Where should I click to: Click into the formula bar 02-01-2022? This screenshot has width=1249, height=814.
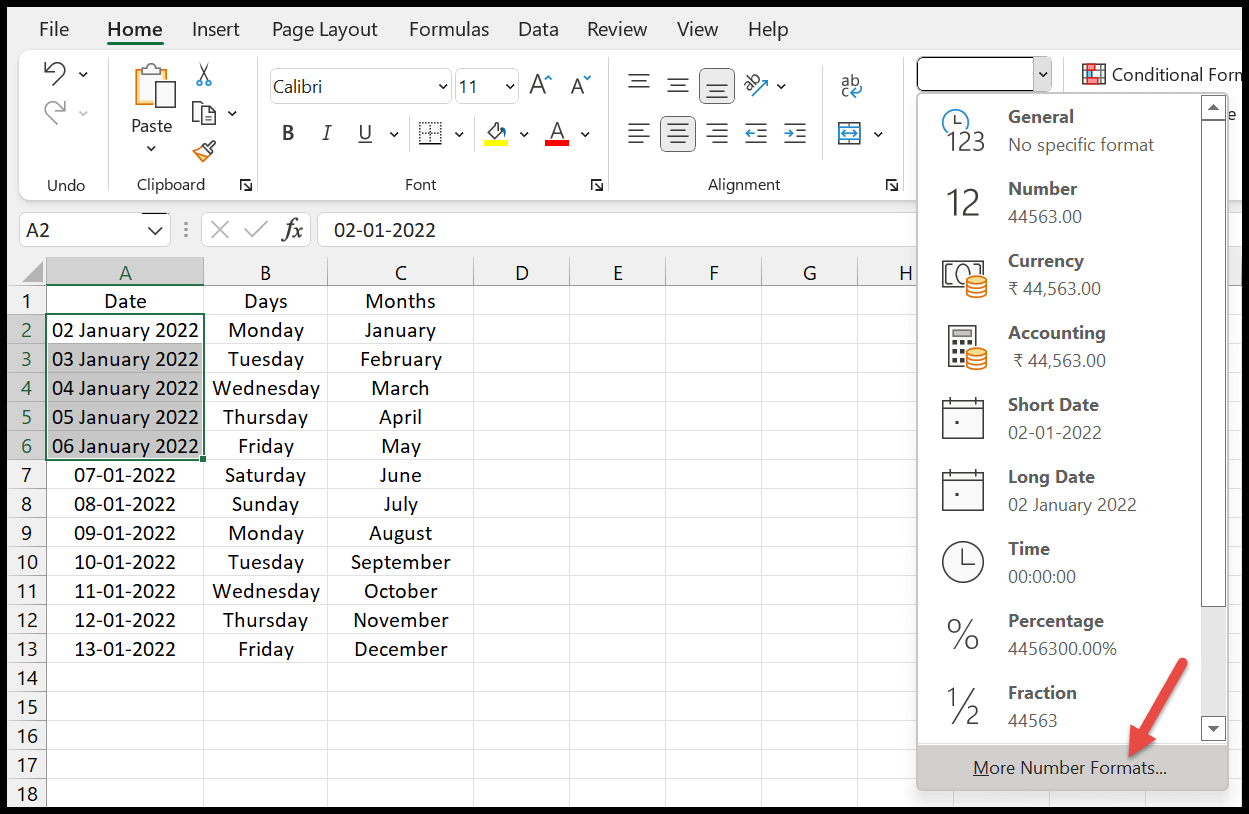click(616, 230)
